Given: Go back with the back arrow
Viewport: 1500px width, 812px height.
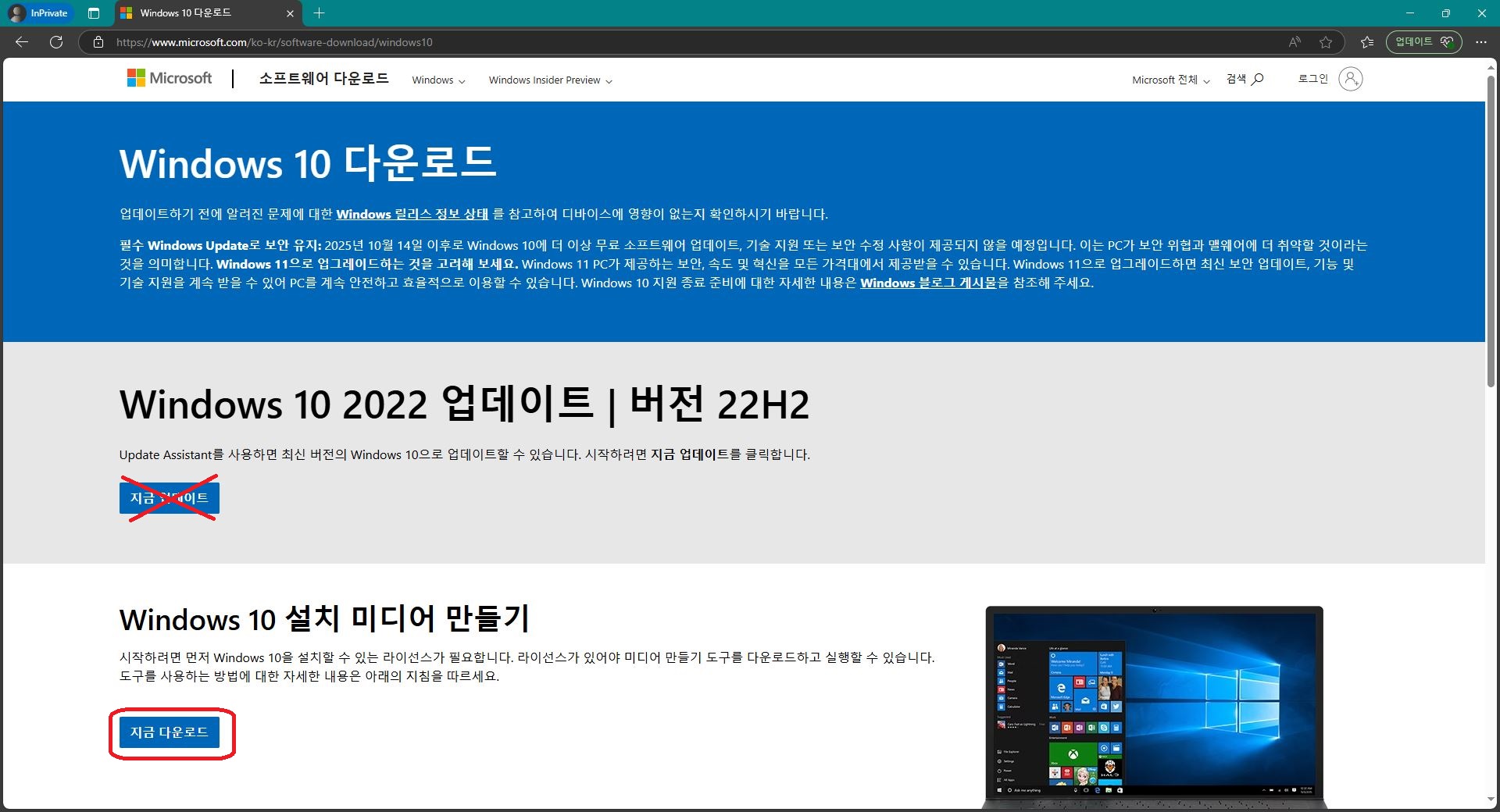Looking at the screenshot, I should click(22, 42).
